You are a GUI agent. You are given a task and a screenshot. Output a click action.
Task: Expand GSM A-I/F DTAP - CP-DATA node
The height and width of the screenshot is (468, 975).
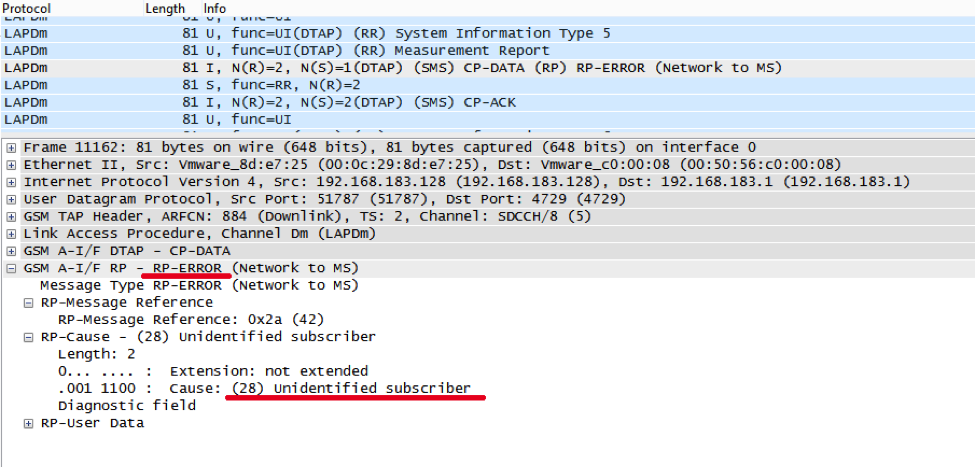pyautogui.click(x=11, y=251)
